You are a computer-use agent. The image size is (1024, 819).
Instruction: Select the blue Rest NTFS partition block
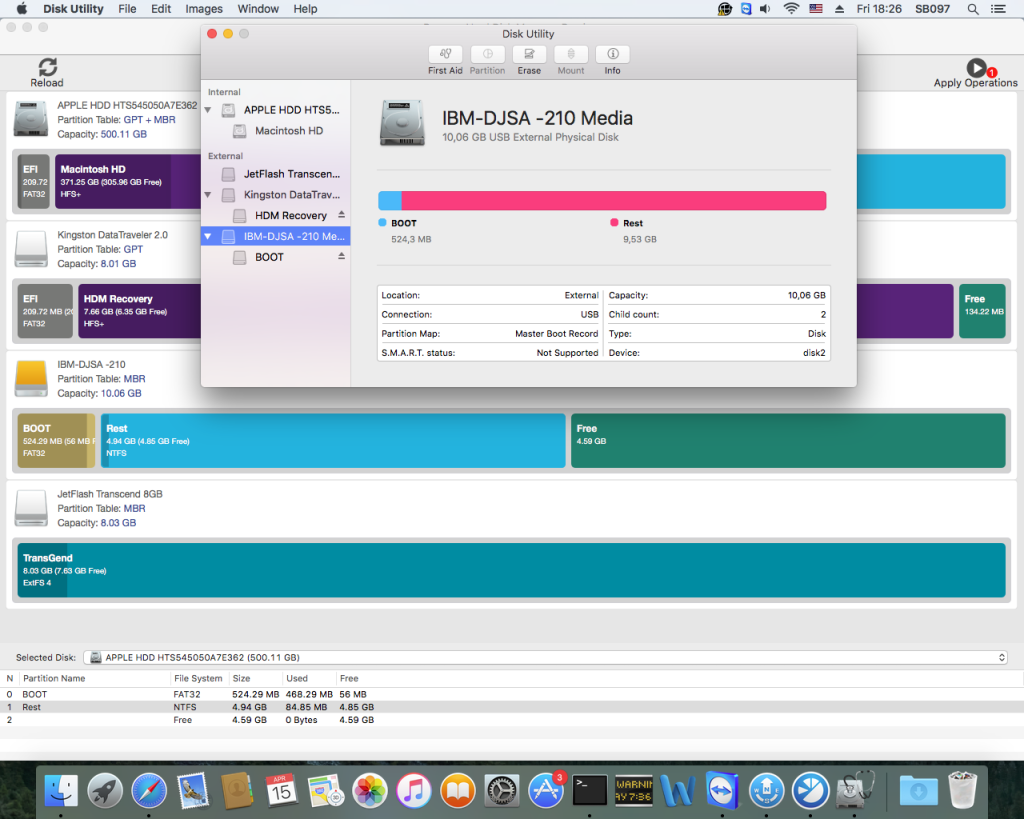pyautogui.click(x=333, y=440)
